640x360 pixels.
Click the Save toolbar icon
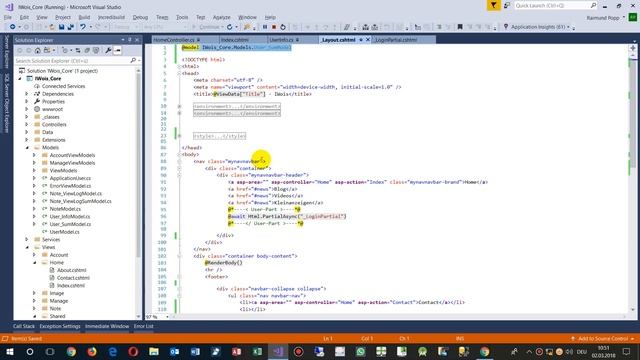(x=61, y=27)
